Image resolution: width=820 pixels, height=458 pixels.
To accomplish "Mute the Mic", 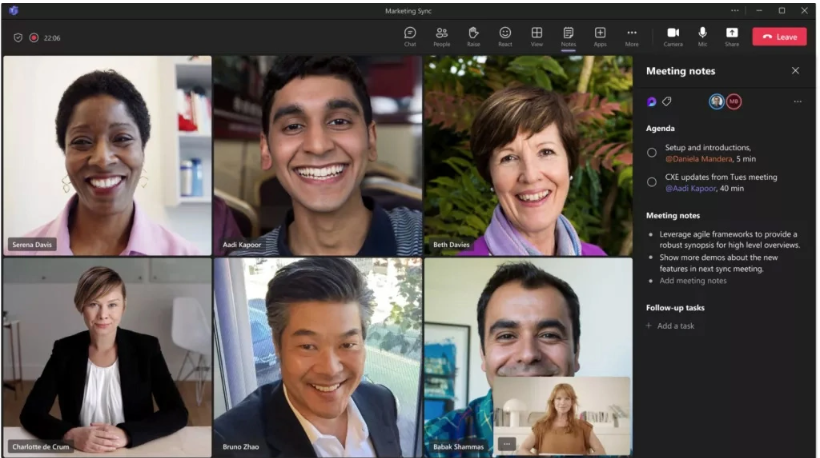I will click(x=702, y=37).
